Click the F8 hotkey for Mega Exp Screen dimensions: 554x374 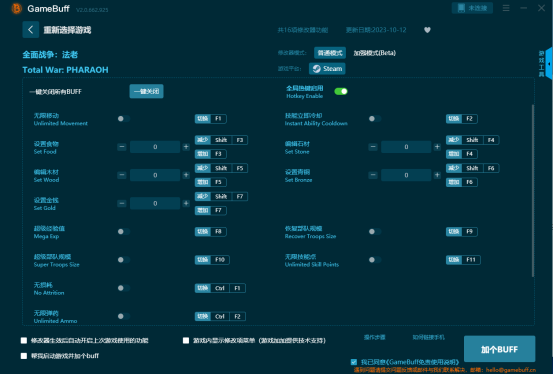[x=211, y=232]
